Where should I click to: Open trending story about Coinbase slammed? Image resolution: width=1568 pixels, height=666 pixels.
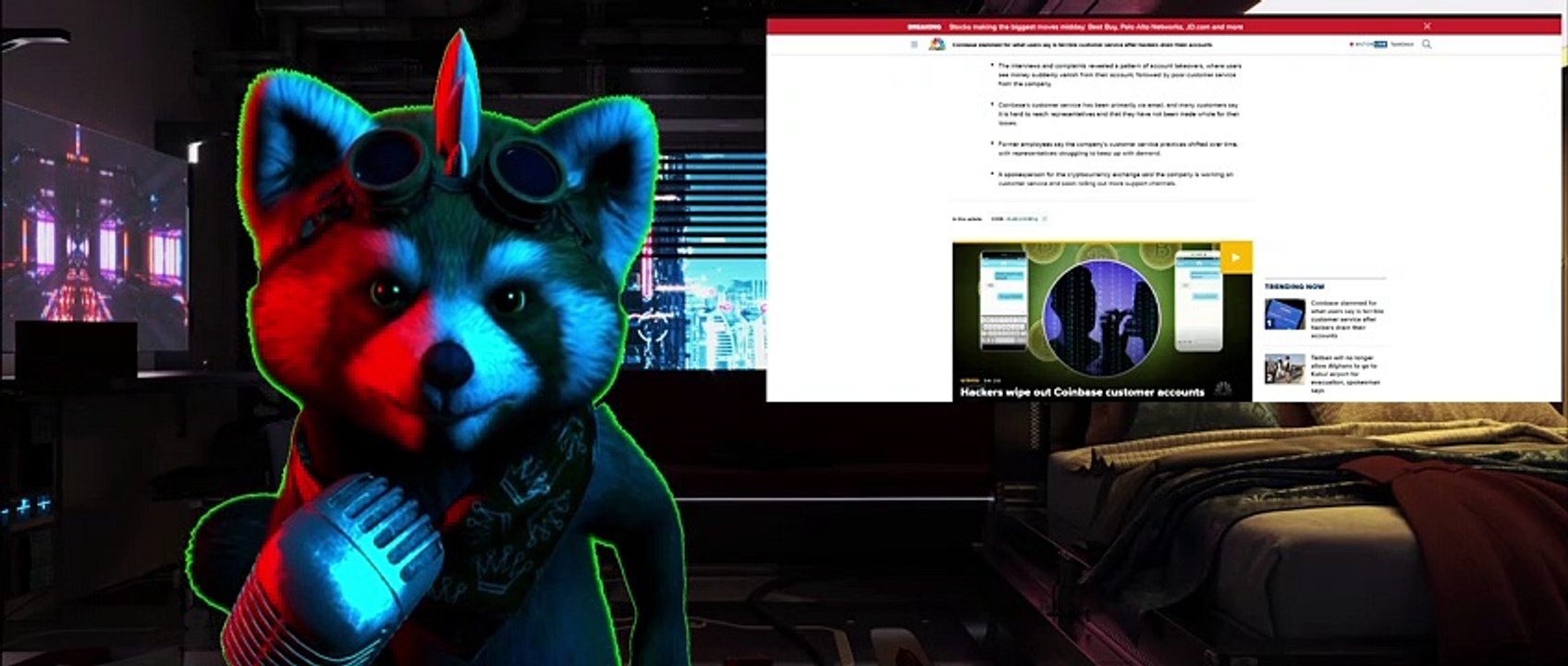tap(1347, 319)
